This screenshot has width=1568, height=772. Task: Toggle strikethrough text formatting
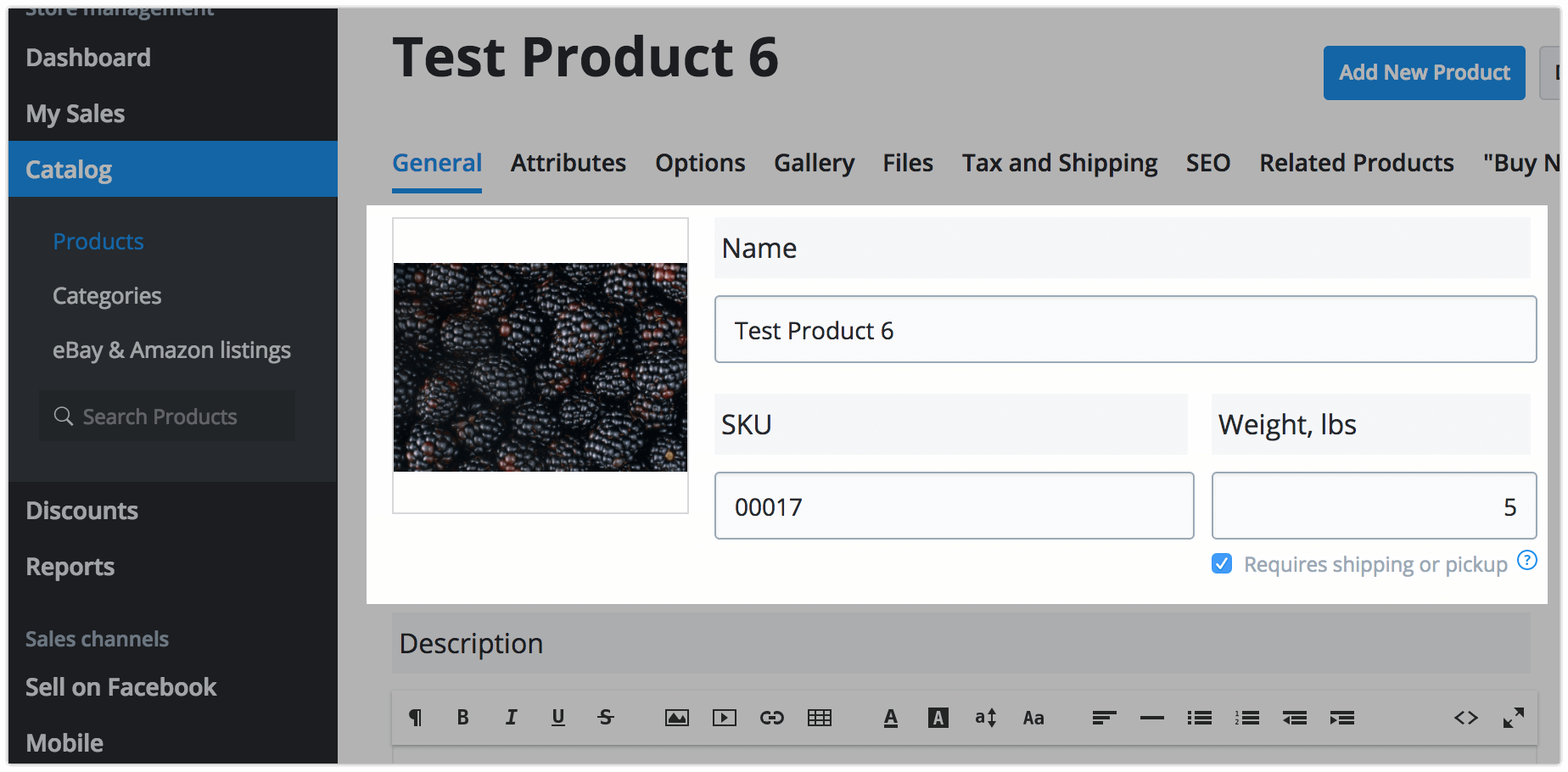tap(605, 718)
